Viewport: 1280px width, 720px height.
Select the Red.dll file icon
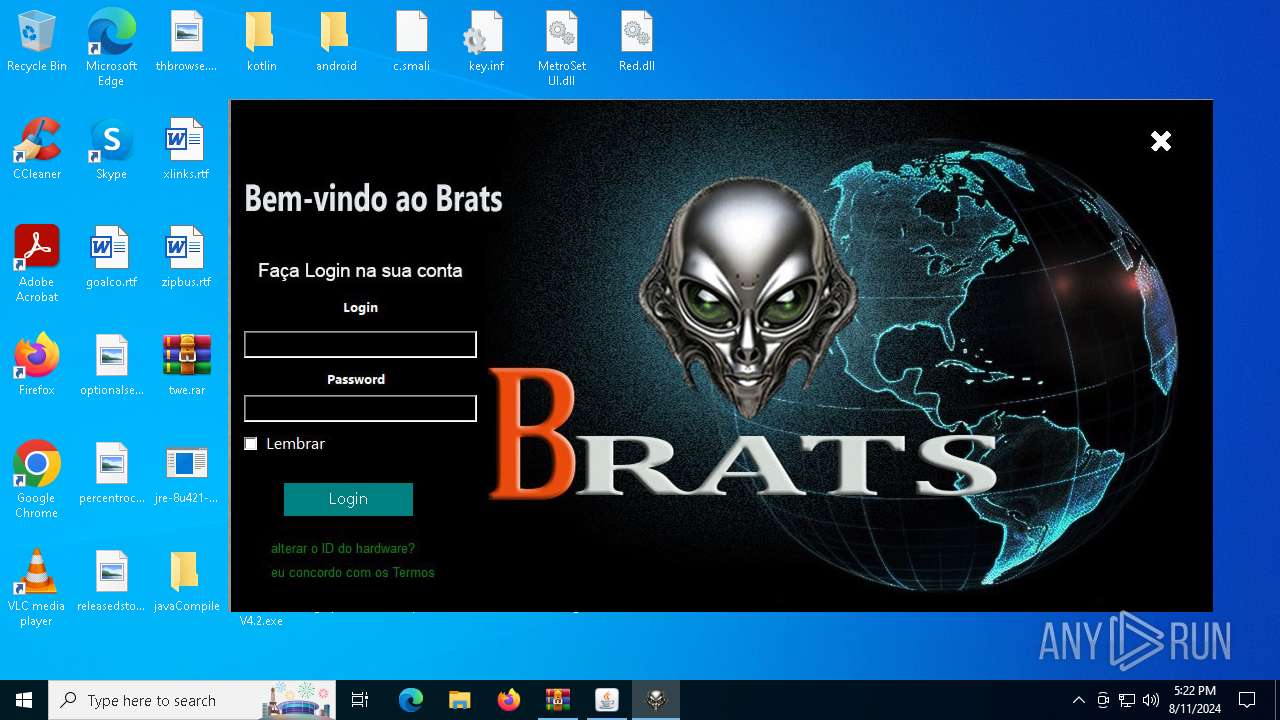point(636,43)
